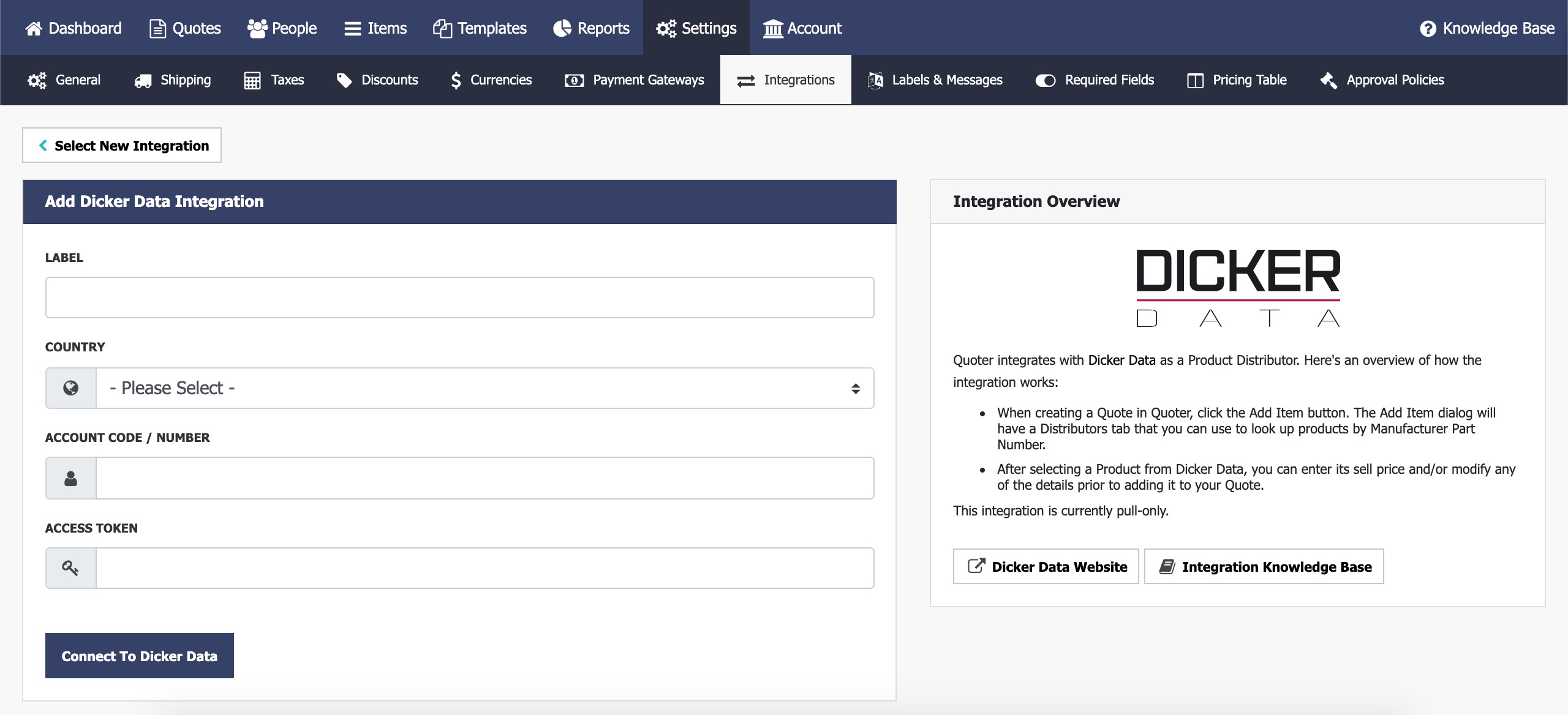Click the Shipping truck icon
The width and height of the screenshot is (1568, 715).
tap(143, 80)
